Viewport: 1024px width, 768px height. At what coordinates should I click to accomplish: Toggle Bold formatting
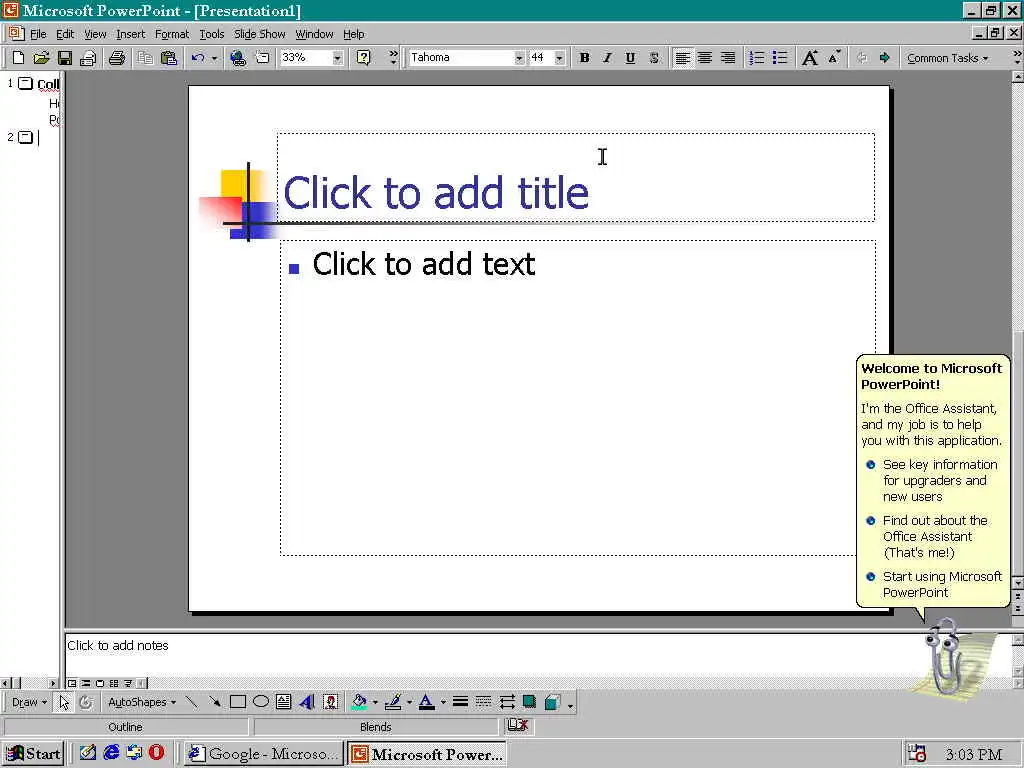(584, 58)
